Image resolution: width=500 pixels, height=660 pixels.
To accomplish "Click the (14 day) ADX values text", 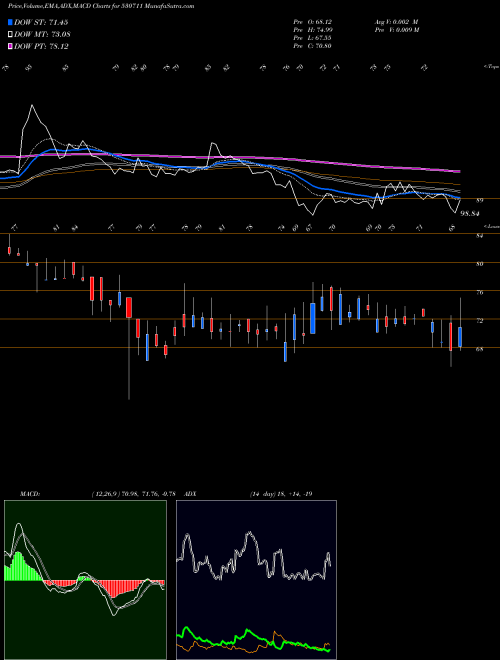I will tap(280, 494).
